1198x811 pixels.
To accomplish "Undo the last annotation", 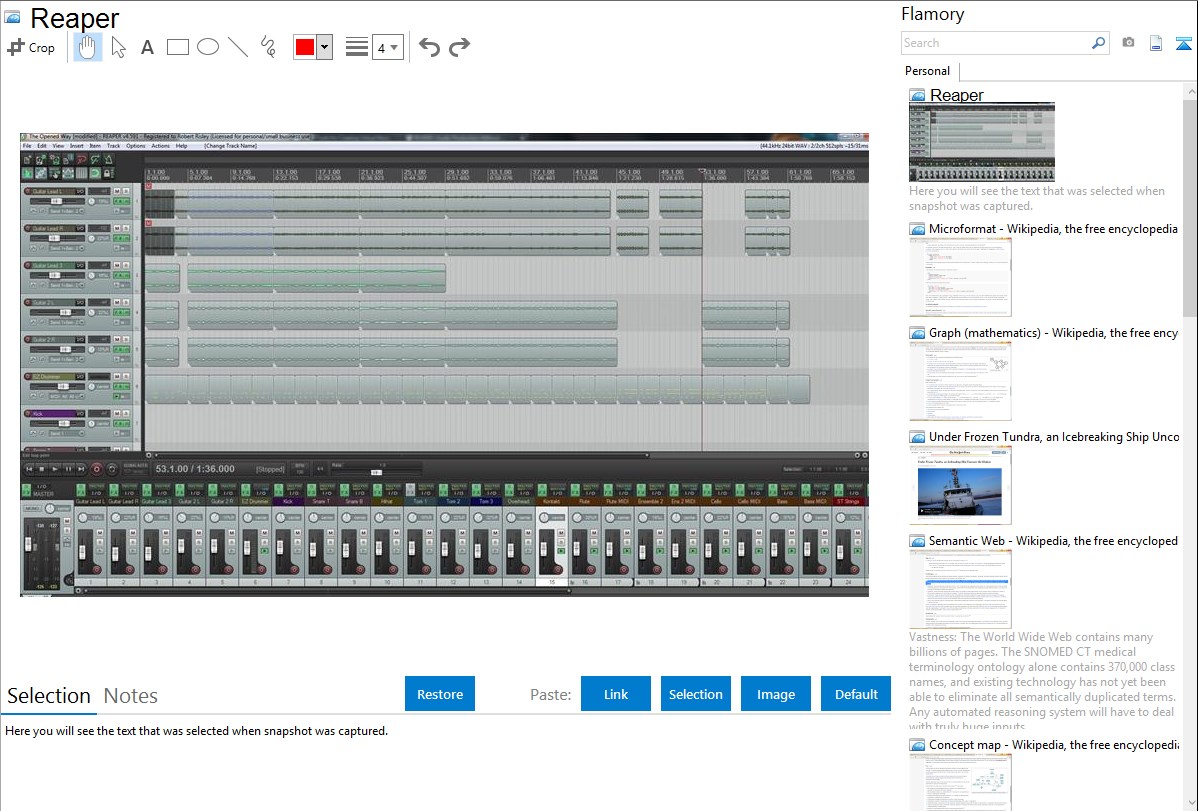I will click(429, 47).
